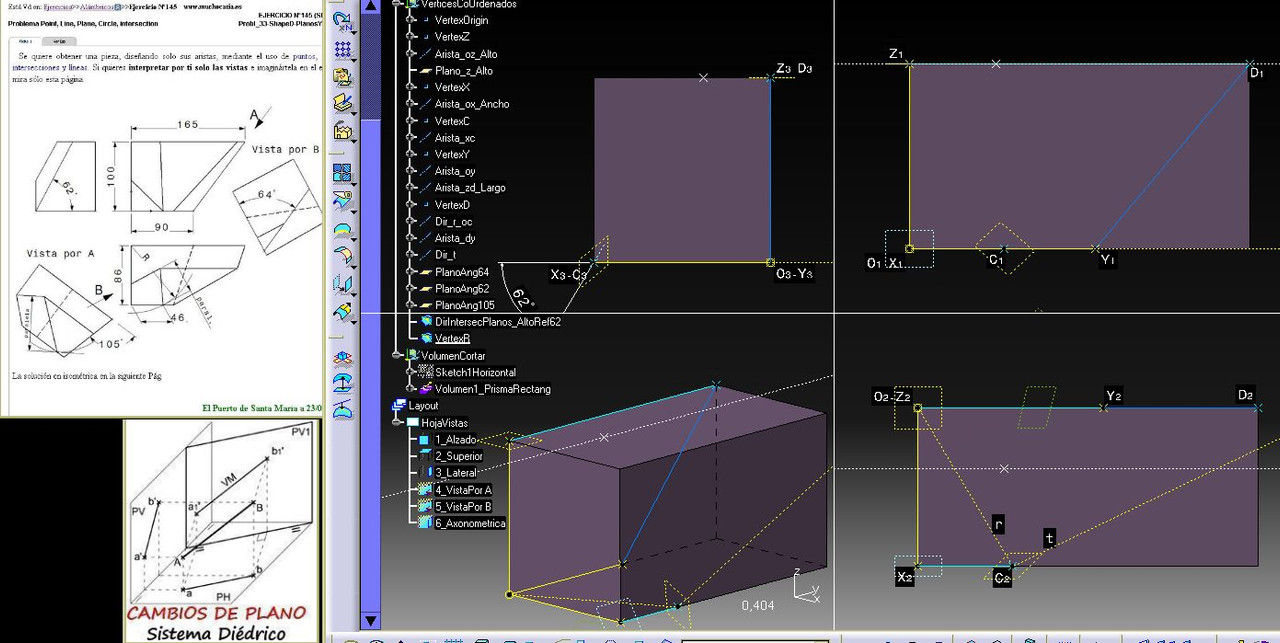Open the Ejercicios breadcrumb link on web page
The width and height of the screenshot is (1280, 643).
click(57, 5)
